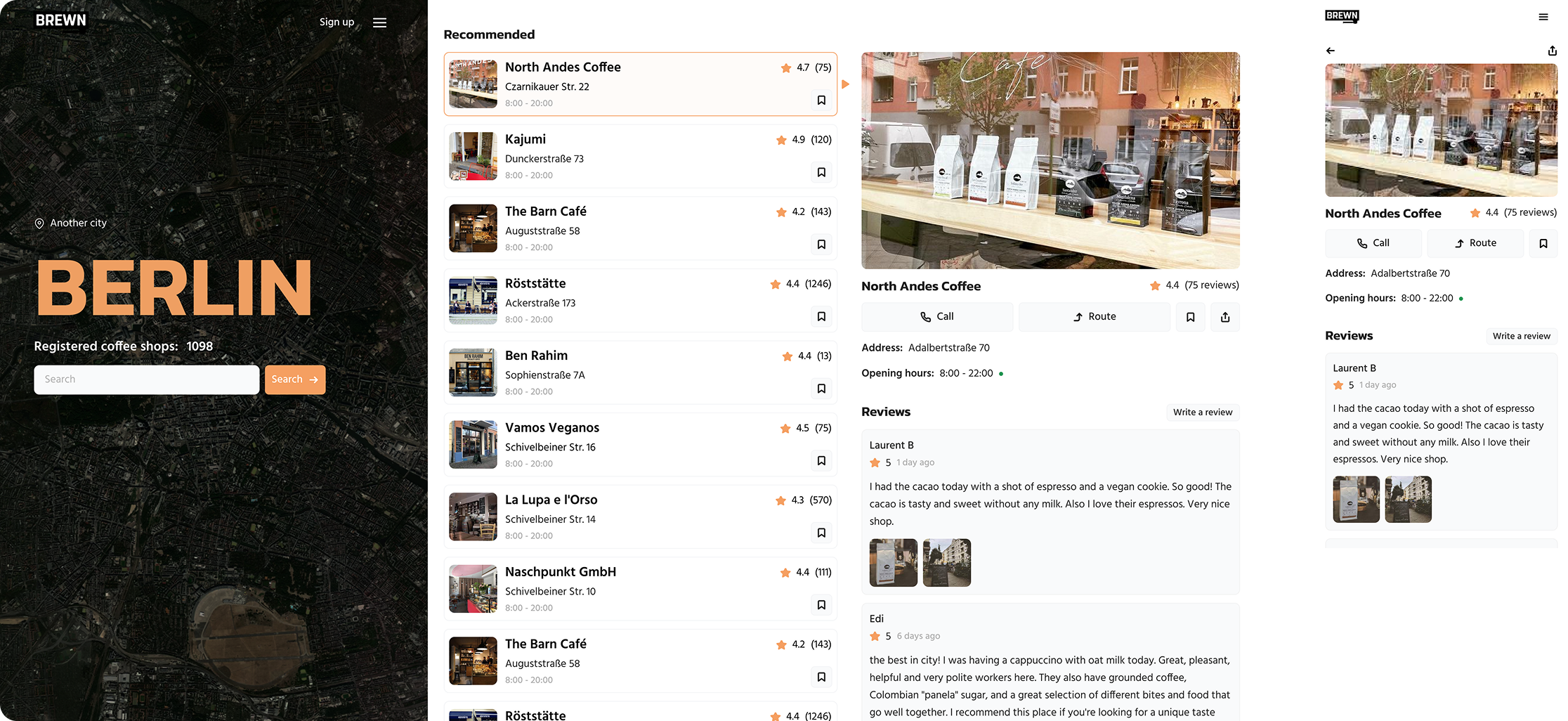Click Route in the mobile panel
This screenshot has width=1568, height=721.
coord(1475,243)
